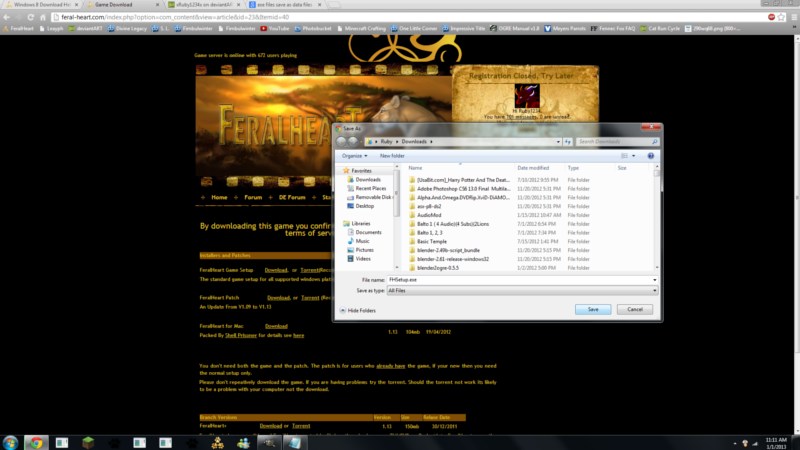Open the dialog Help icon
The image size is (800, 450).
(651, 156)
